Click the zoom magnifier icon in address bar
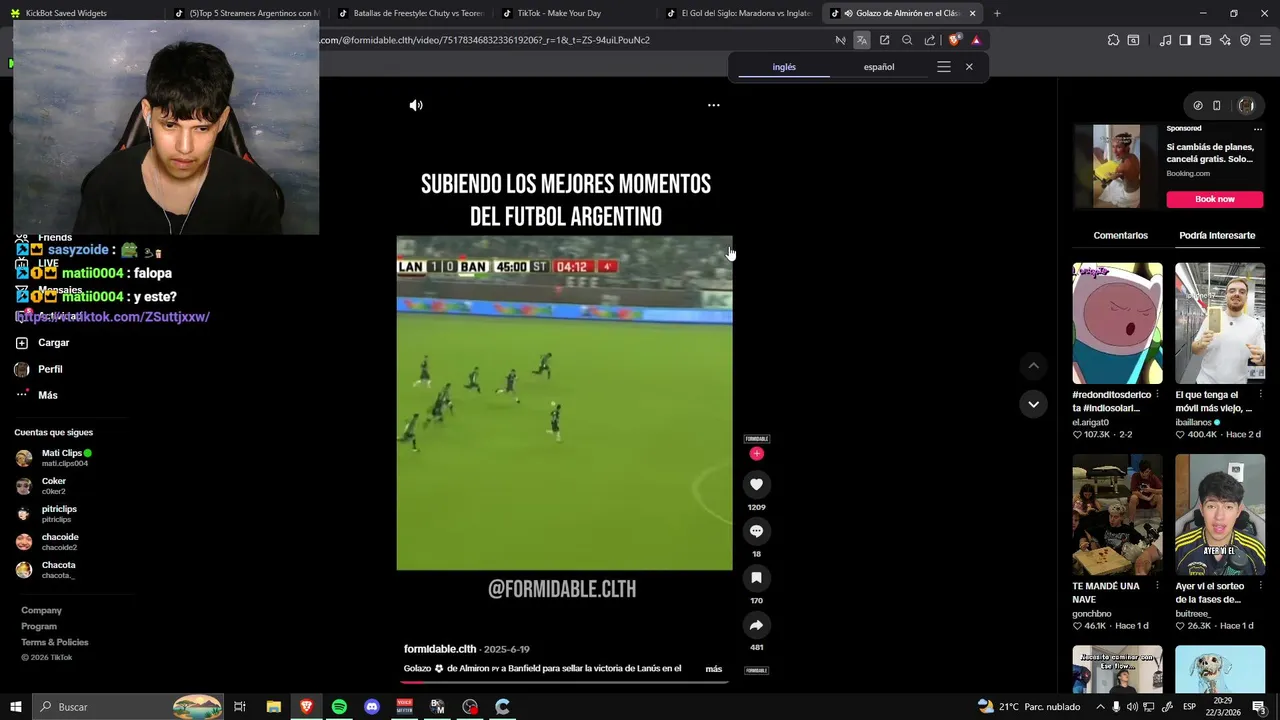Viewport: 1280px width, 720px height. pyautogui.click(x=907, y=40)
